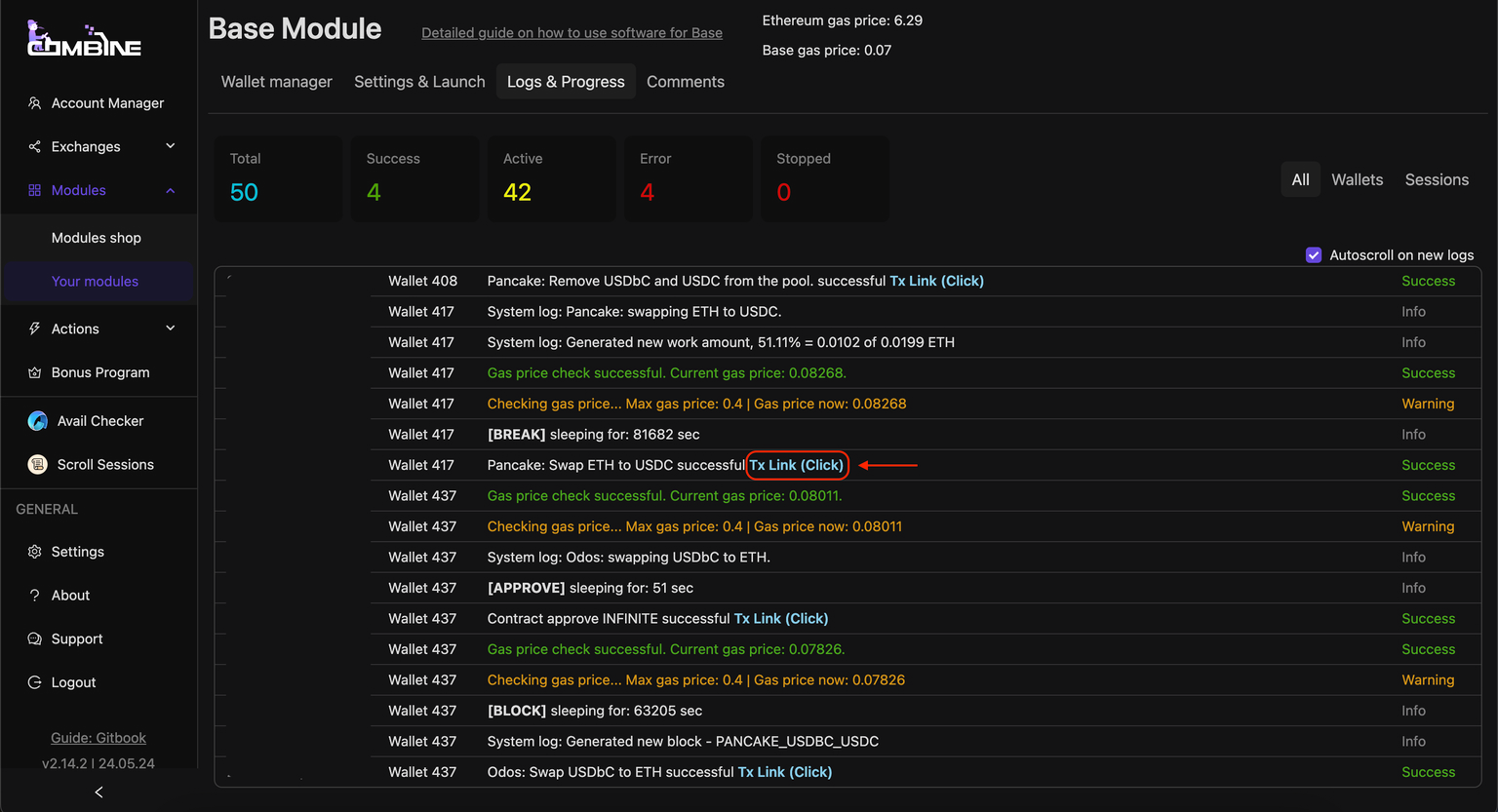Switch the log filter to Wallets
Screen dimensions: 1498x812
1357,179
